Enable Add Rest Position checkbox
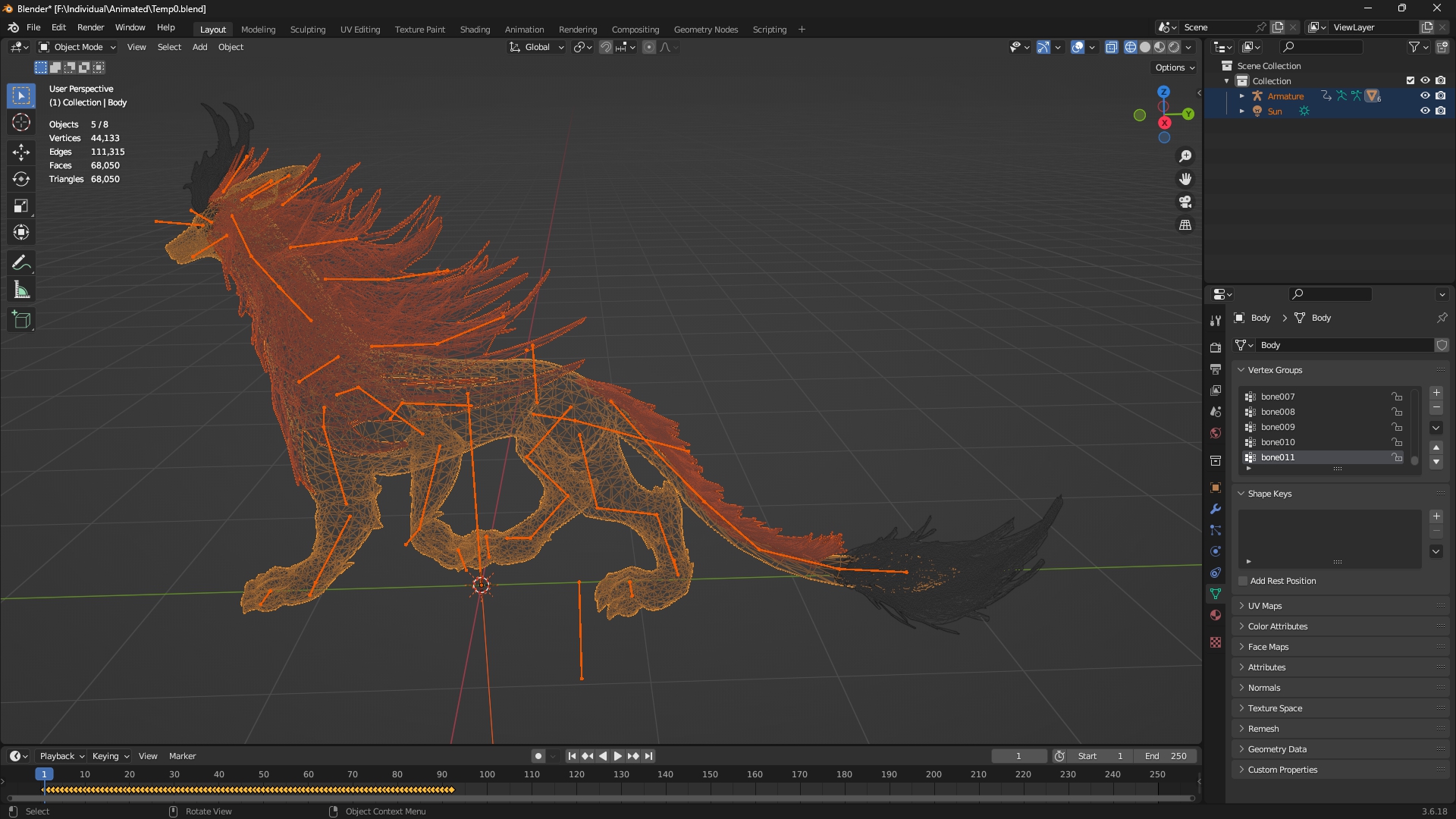Screen dimensions: 1456x819 pyautogui.click(x=1243, y=581)
